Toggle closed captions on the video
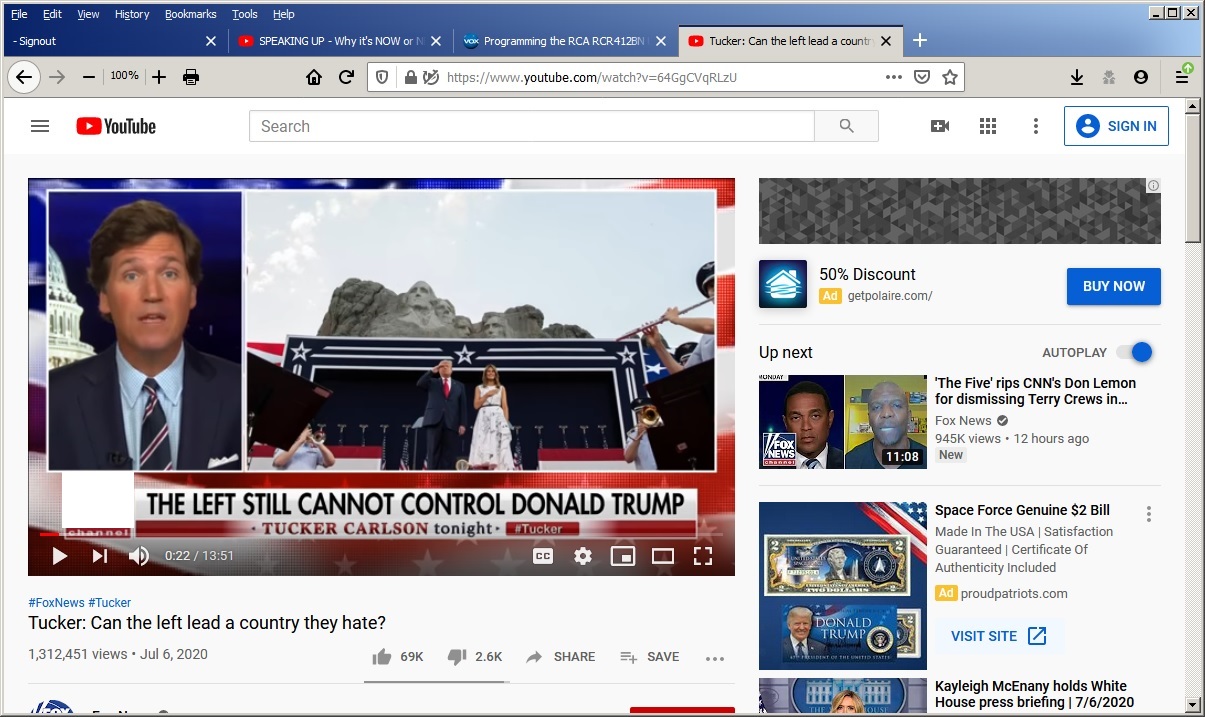The width and height of the screenshot is (1205, 717). pyautogui.click(x=543, y=556)
